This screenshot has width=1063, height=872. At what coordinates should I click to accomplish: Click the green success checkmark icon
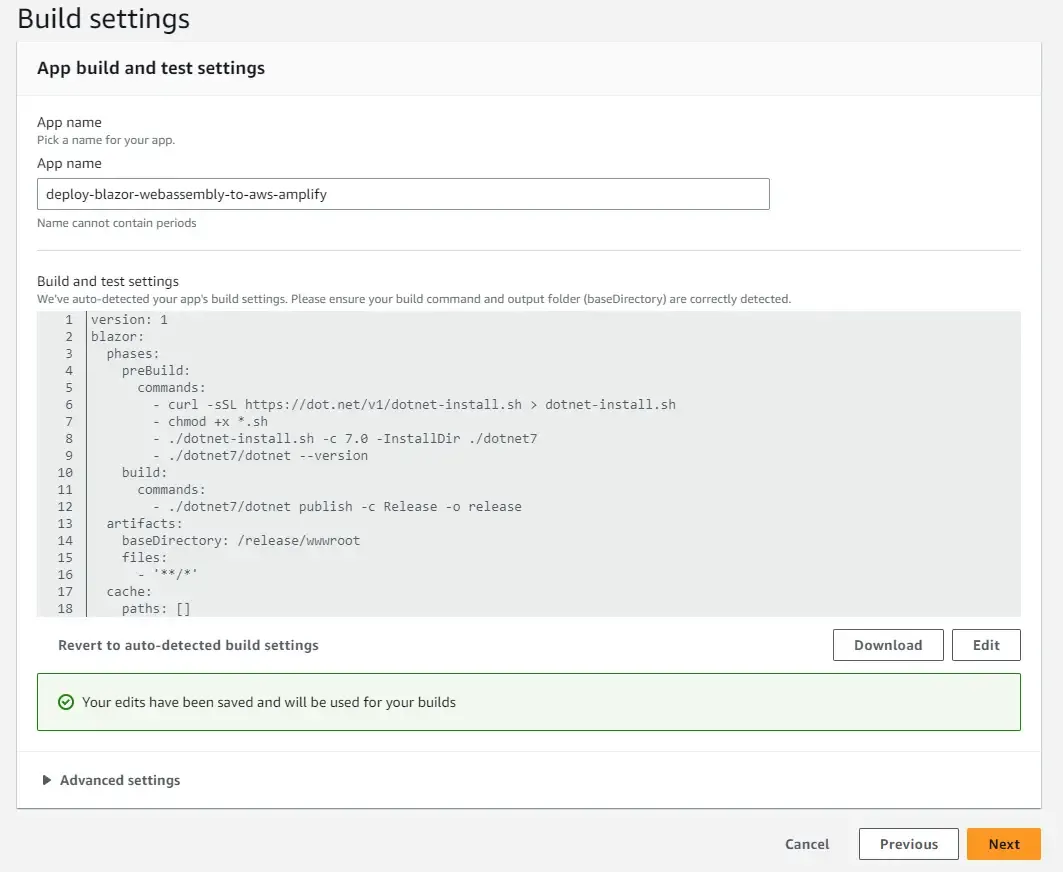pos(65,702)
